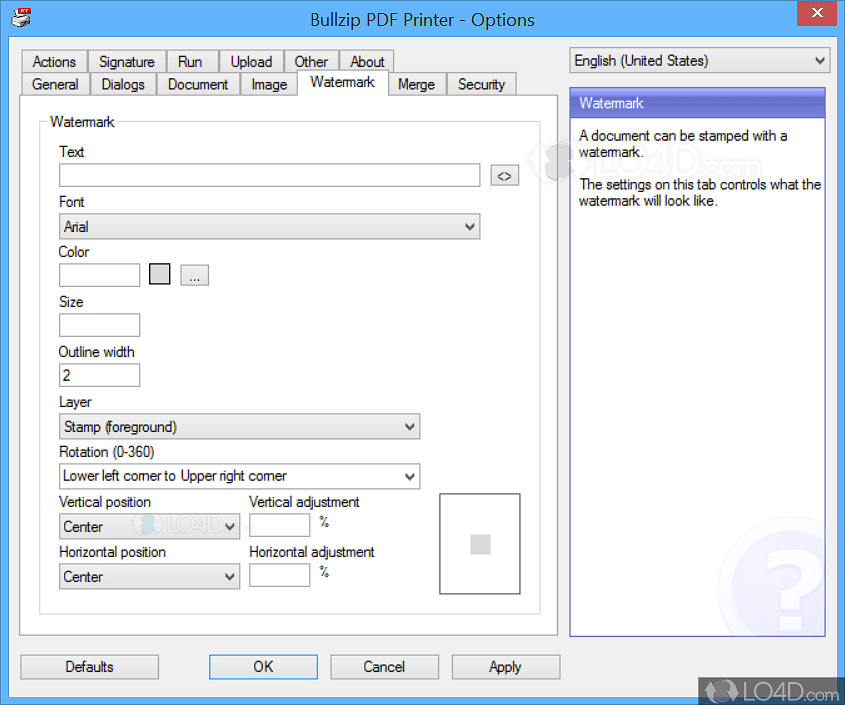Screen dimensions: 845x705
Task: Click the Apply button
Action: pyautogui.click(x=505, y=667)
